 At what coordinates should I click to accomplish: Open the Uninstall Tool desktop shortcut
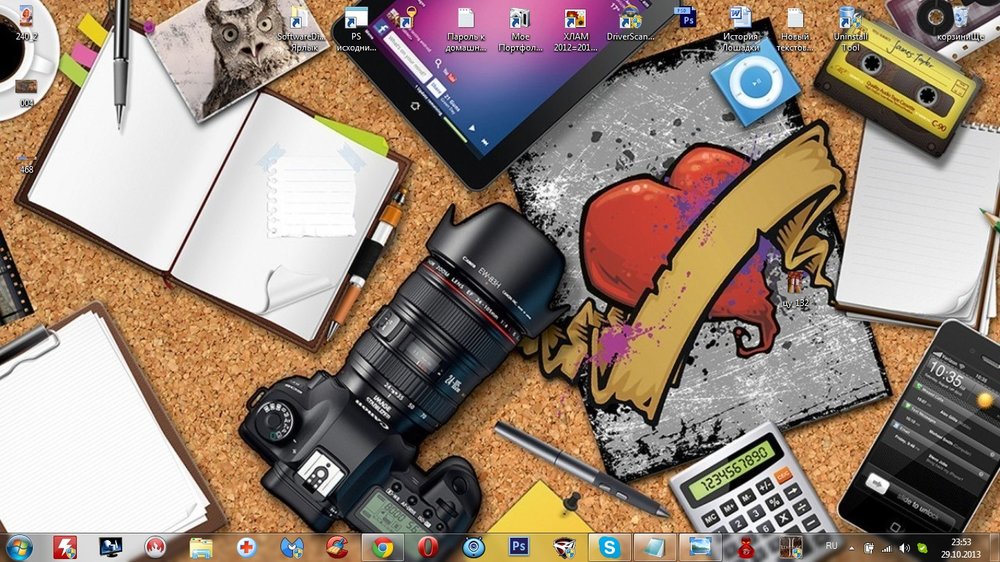click(848, 18)
